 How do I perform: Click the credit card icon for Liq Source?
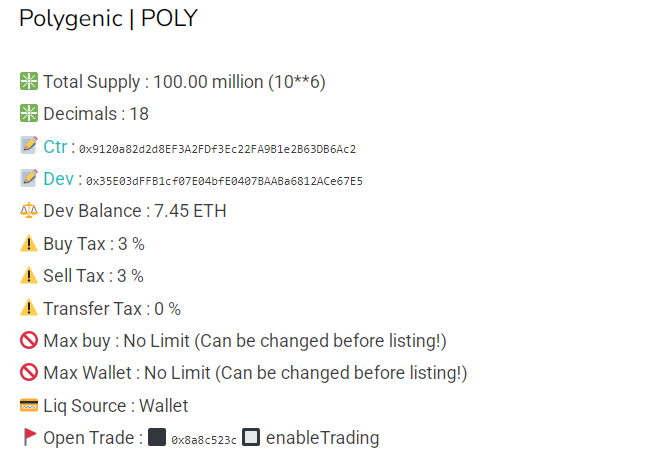tap(28, 406)
